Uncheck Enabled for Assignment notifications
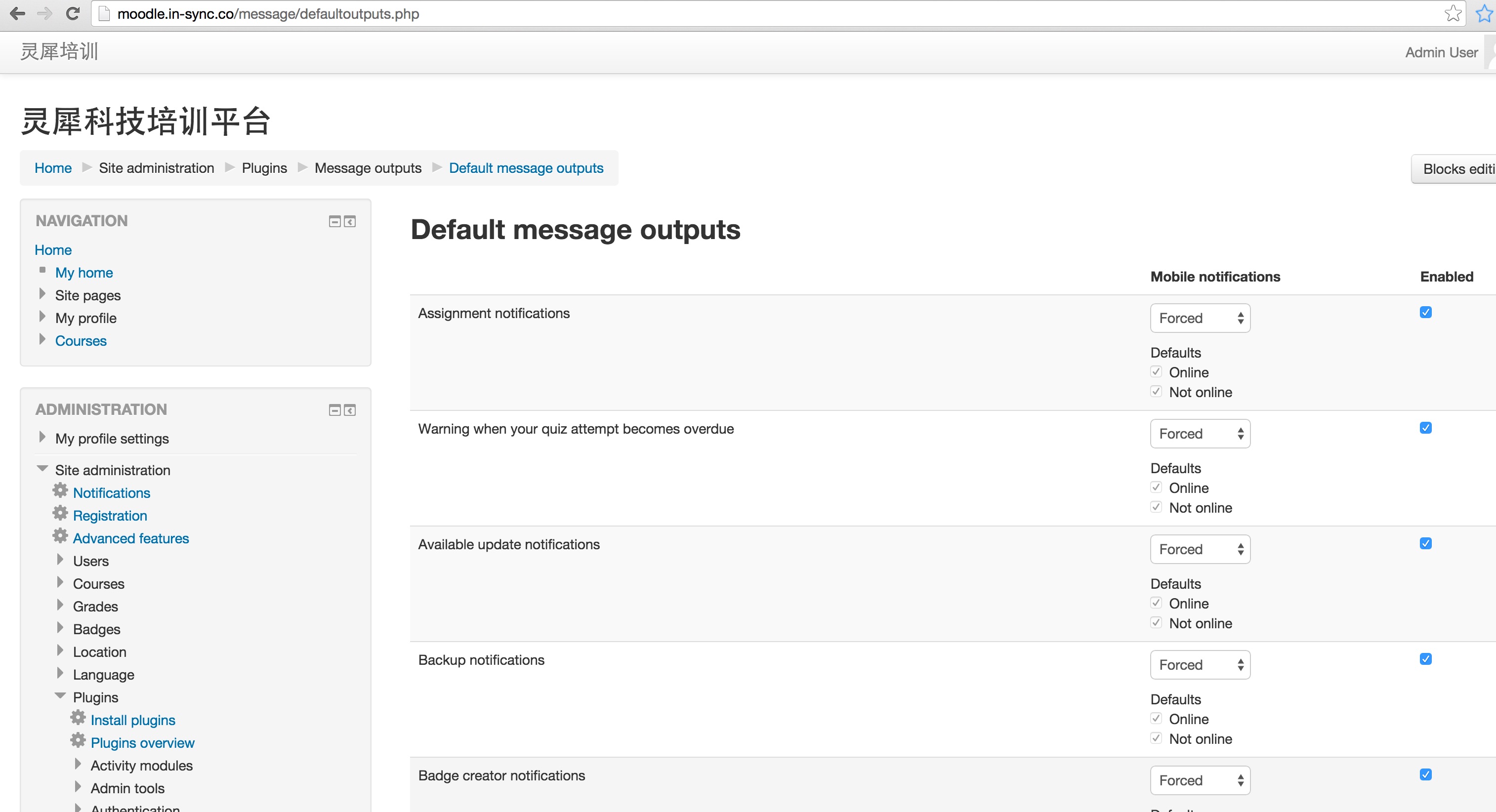Viewport: 1496px width, 812px height. 1426,312
